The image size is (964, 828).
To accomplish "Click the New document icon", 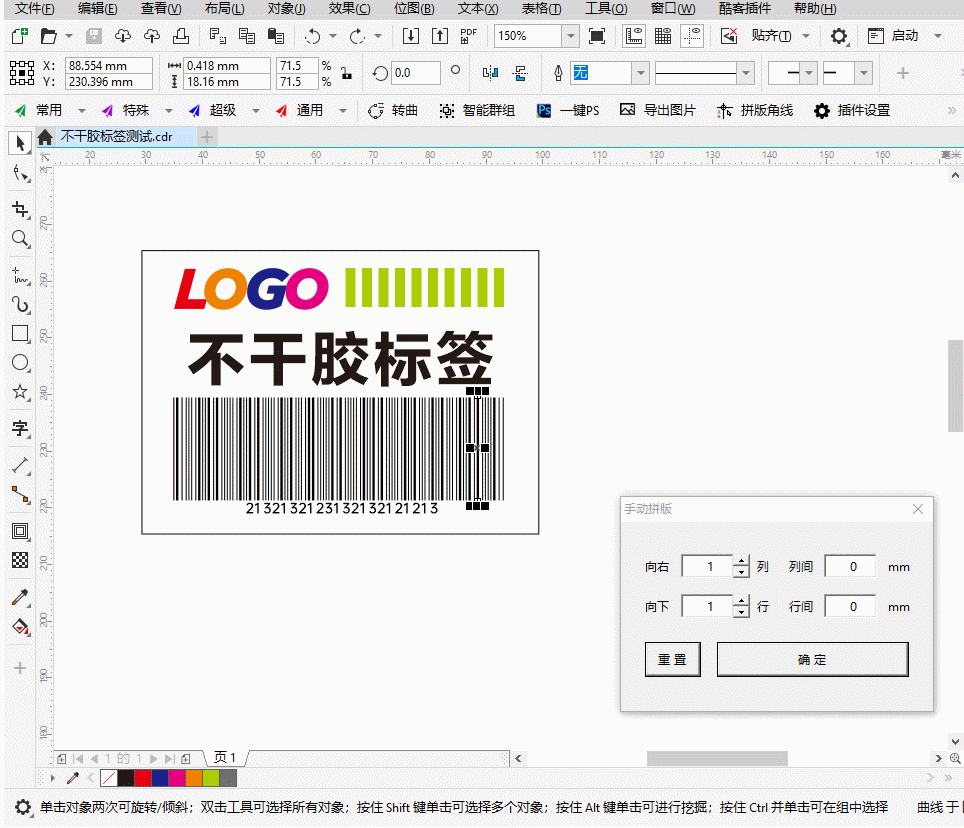I will [x=20, y=36].
